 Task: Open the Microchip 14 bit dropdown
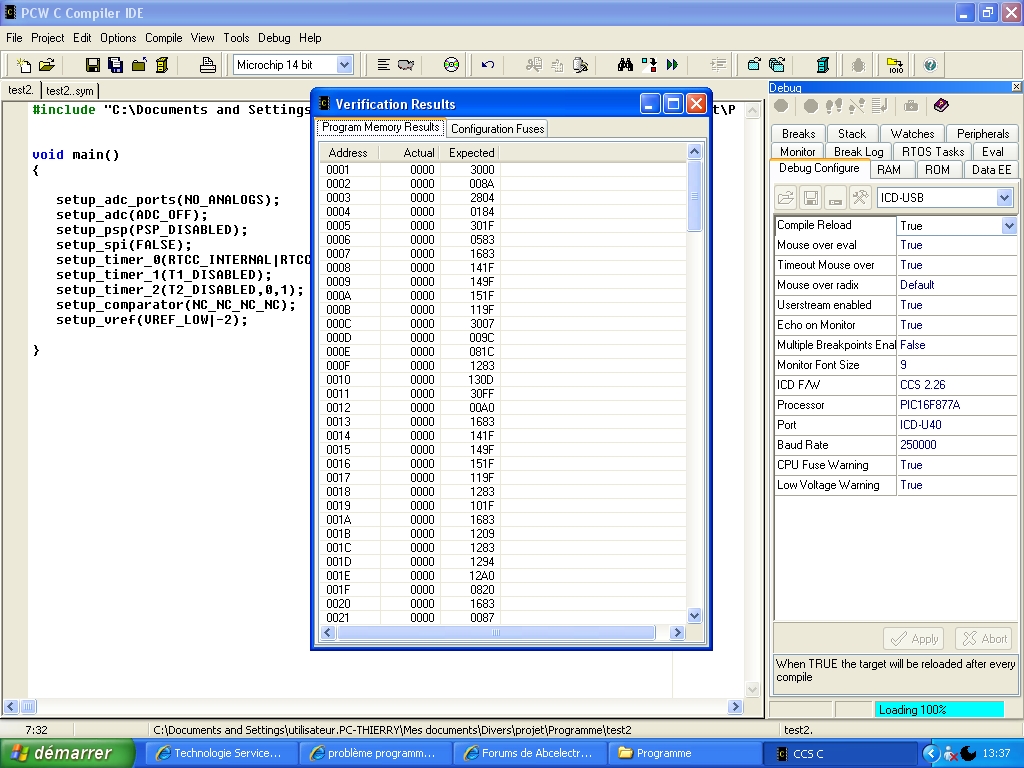point(344,65)
